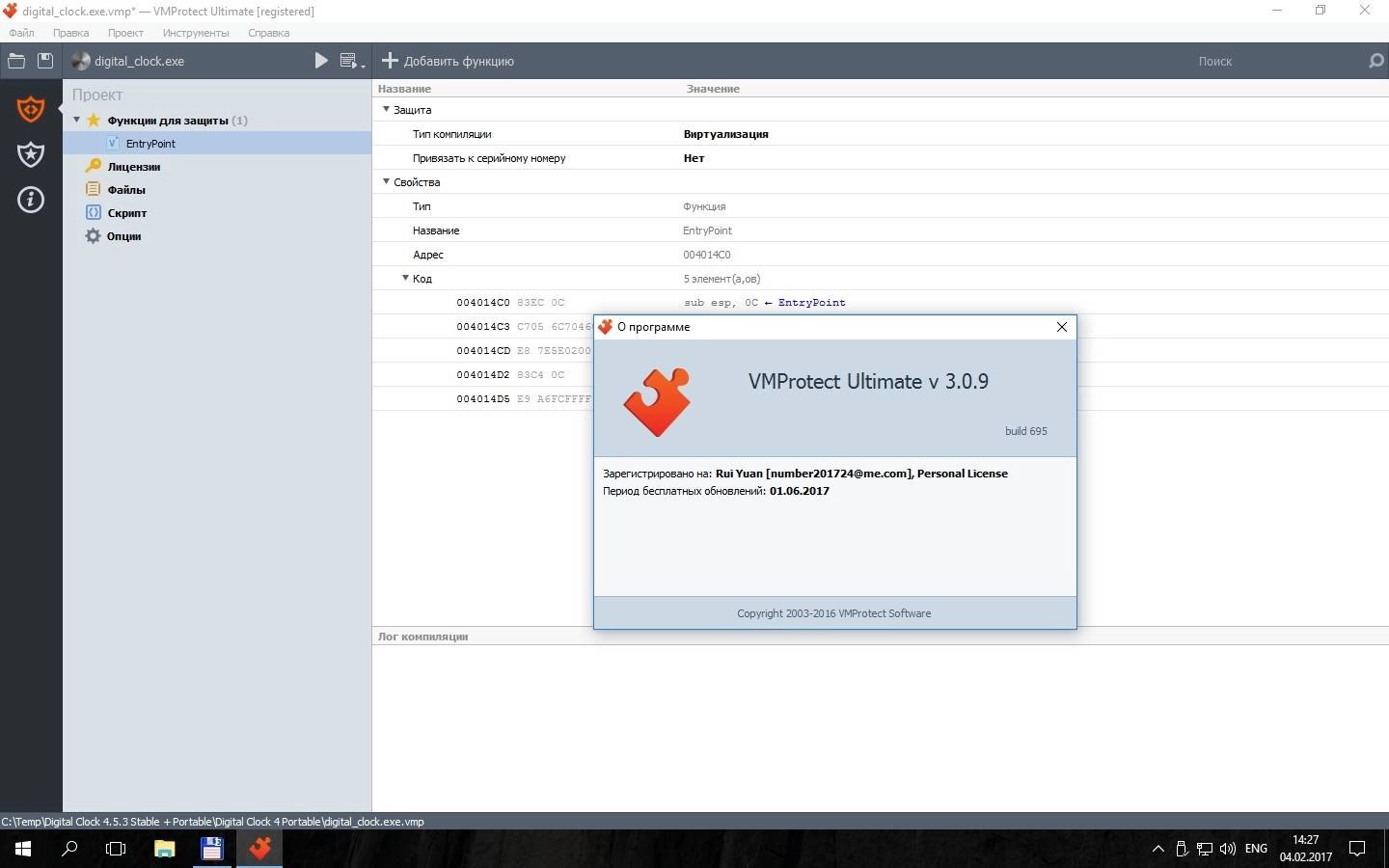Click the Значение column header
This screenshot has height=868, width=1389.
(x=713, y=89)
